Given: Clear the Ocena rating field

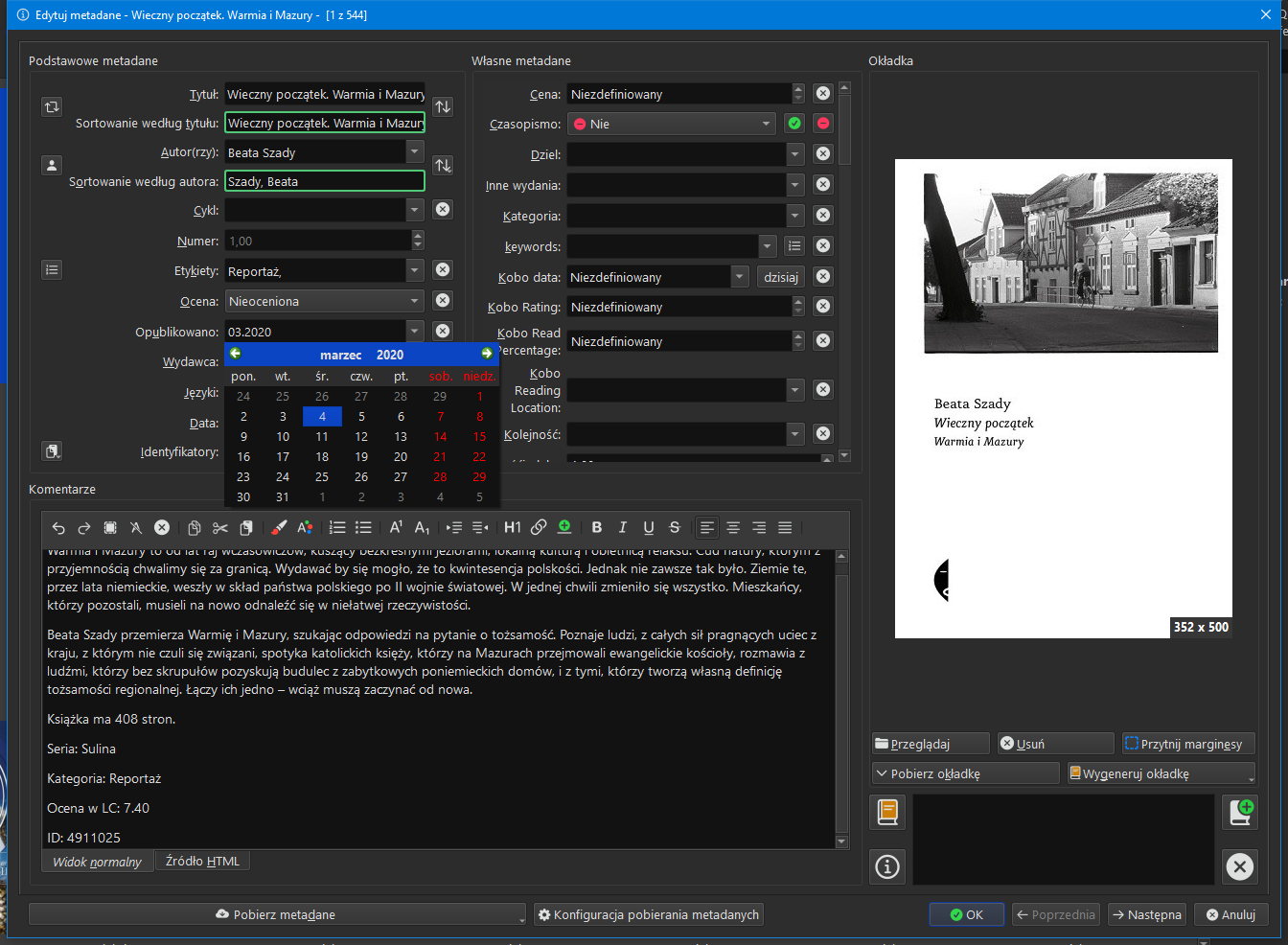Looking at the screenshot, I should [443, 301].
